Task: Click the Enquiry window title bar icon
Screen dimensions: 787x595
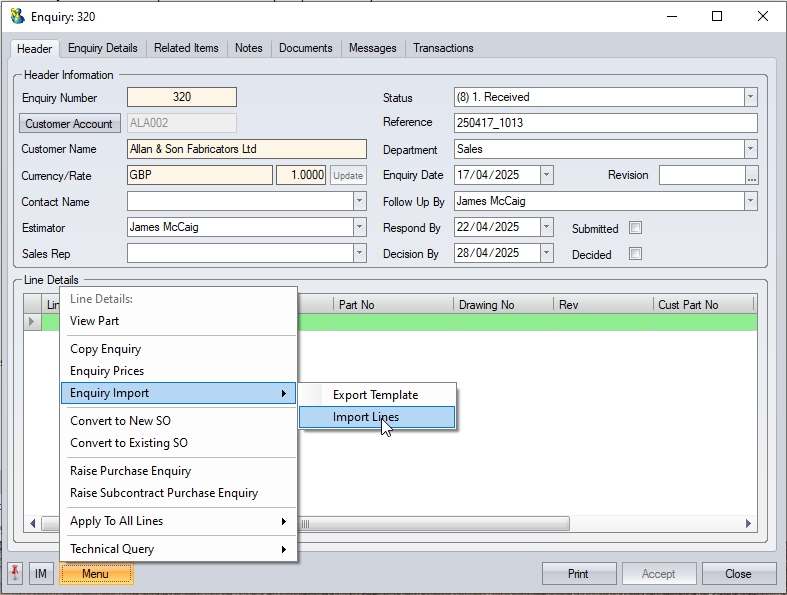Action: coord(17,16)
